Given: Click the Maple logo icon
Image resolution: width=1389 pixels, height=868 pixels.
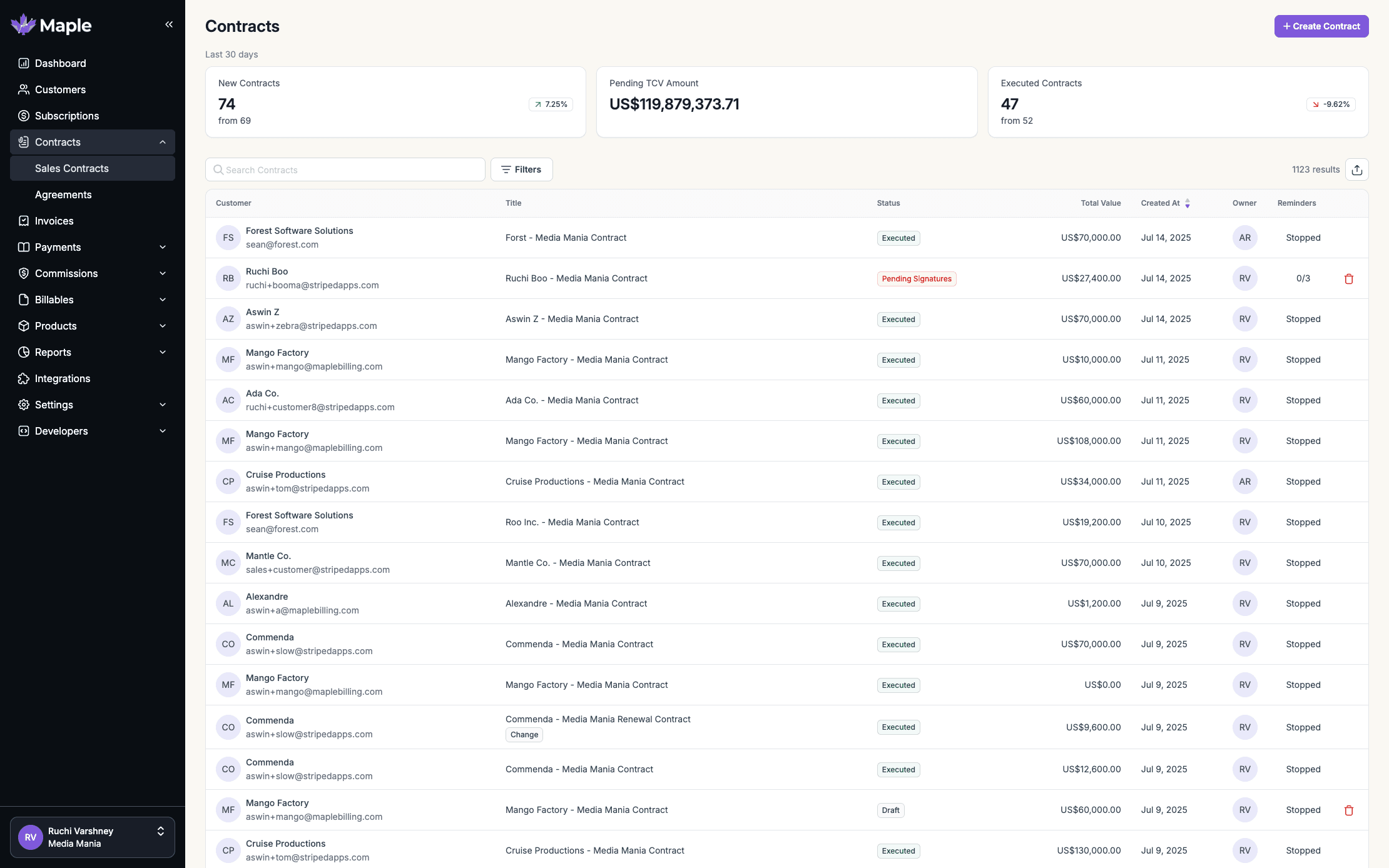Looking at the screenshot, I should (24, 25).
